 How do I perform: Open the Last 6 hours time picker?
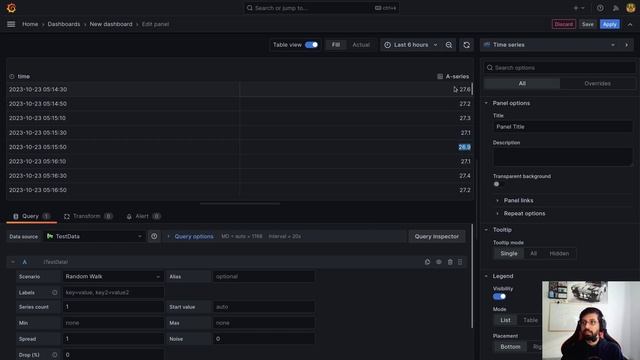pyautogui.click(x=411, y=45)
